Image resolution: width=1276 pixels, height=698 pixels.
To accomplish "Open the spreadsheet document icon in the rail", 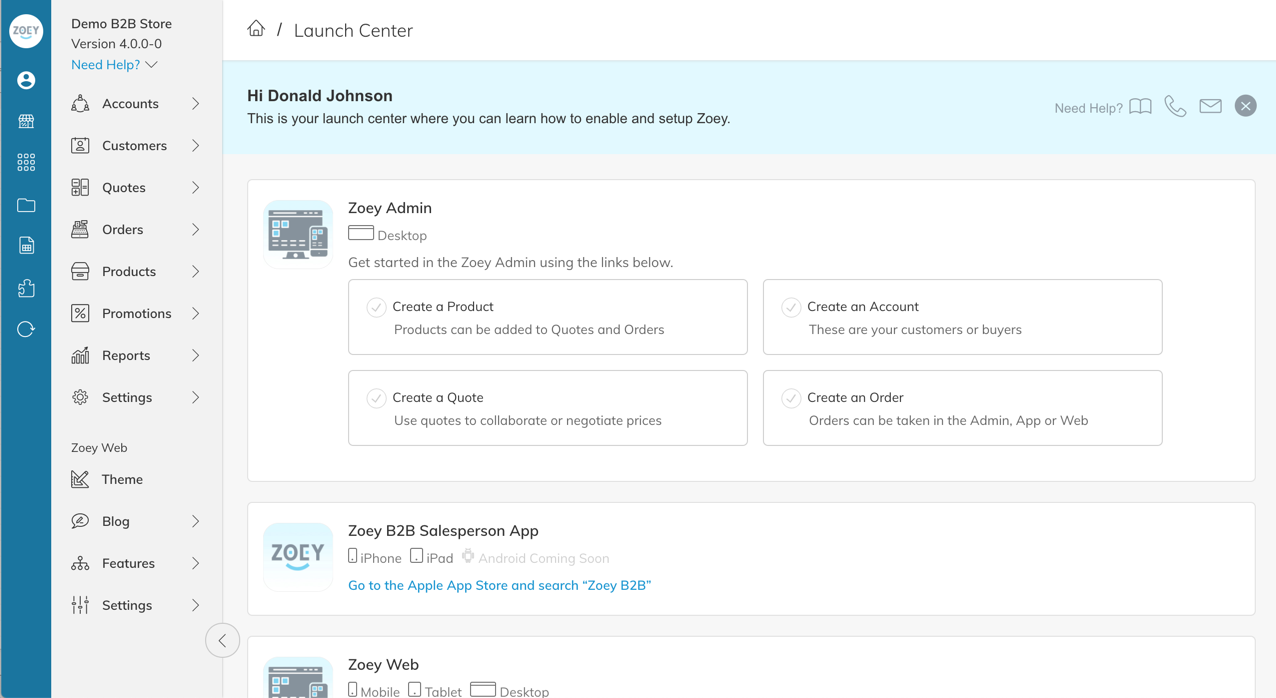I will coord(26,246).
